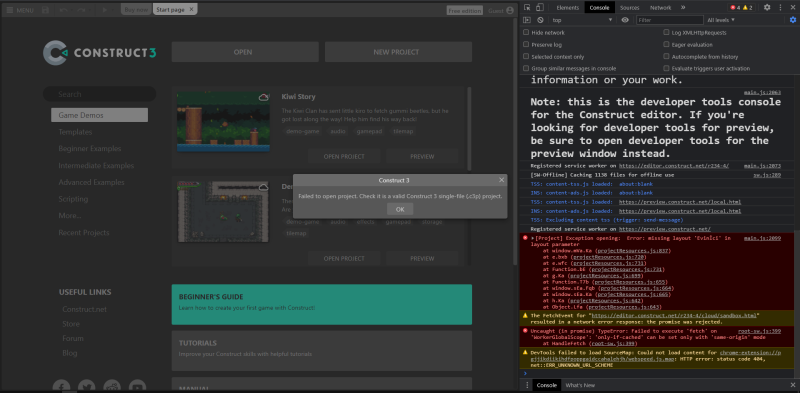The height and width of the screenshot is (393, 800).
Task: Click the blue console settings gear
Action: (x=793, y=20)
